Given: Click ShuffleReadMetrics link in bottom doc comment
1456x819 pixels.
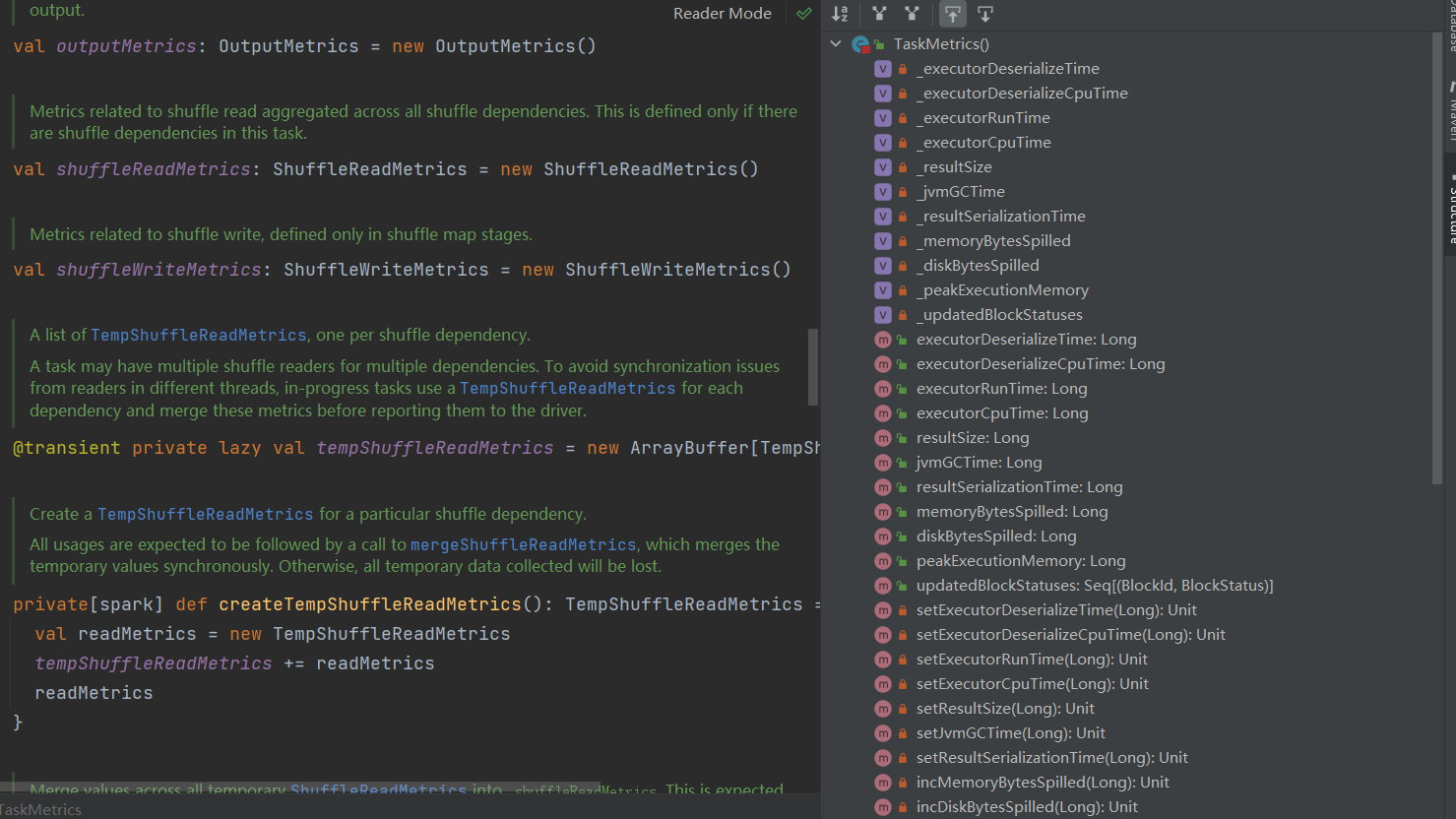Looking at the screenshot, I should click(x=378, y=789).
